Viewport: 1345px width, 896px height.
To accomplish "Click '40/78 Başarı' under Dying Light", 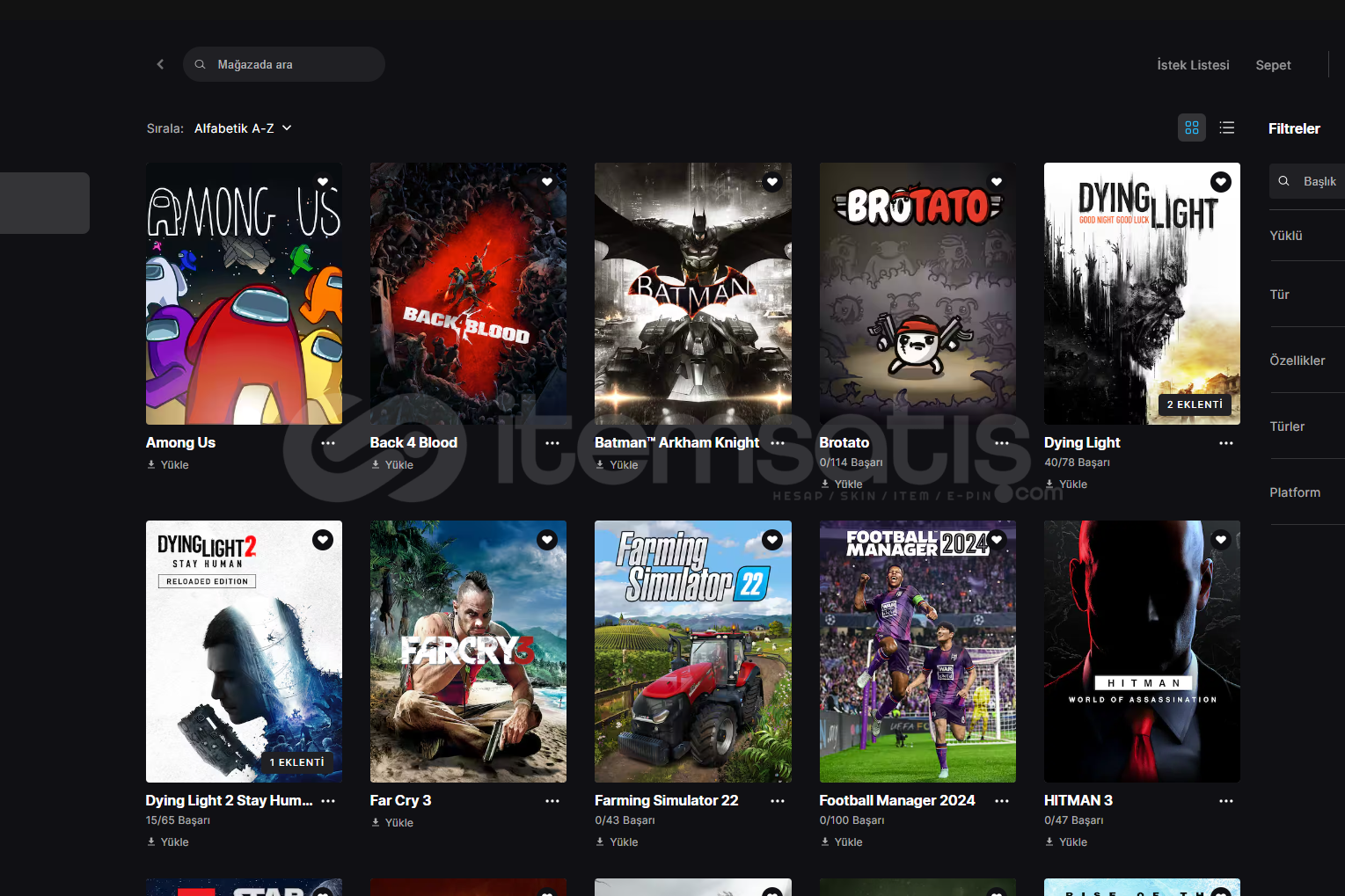I will (x=1077, y=463).
